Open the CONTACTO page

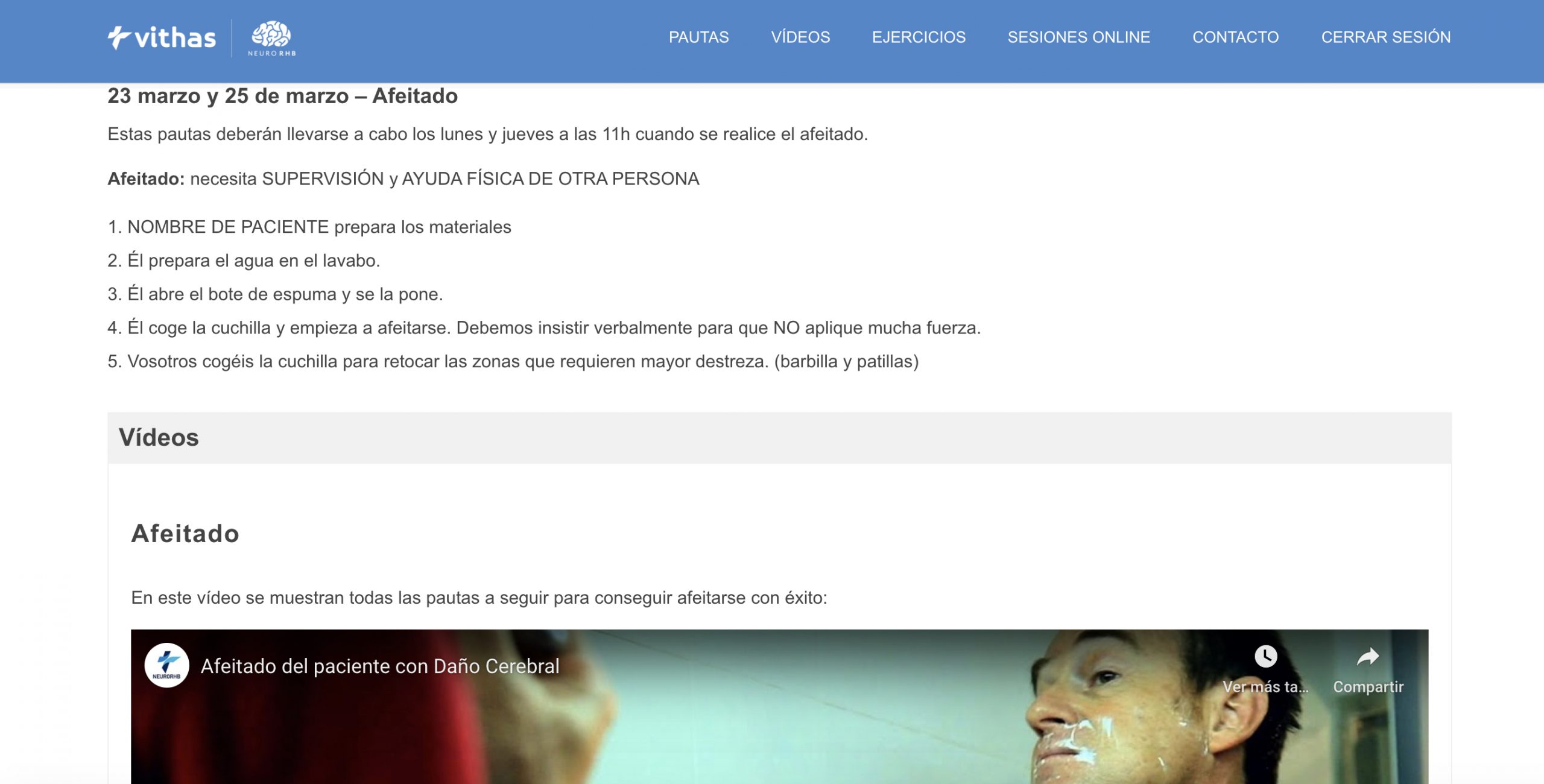tap(1235, 37)
